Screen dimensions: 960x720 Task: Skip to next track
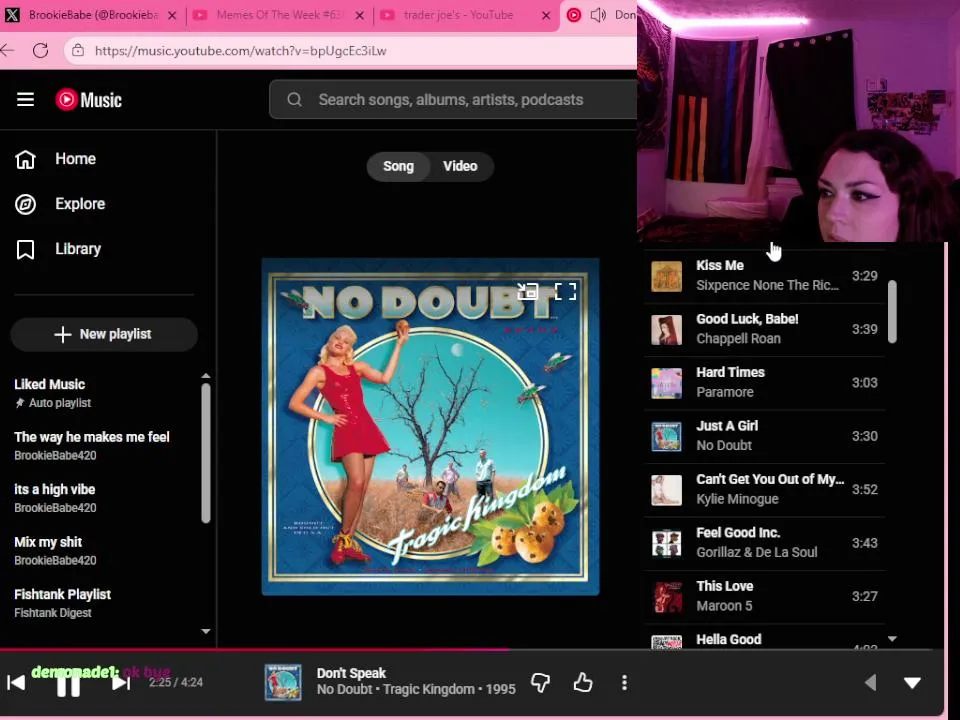click(121, 683)
